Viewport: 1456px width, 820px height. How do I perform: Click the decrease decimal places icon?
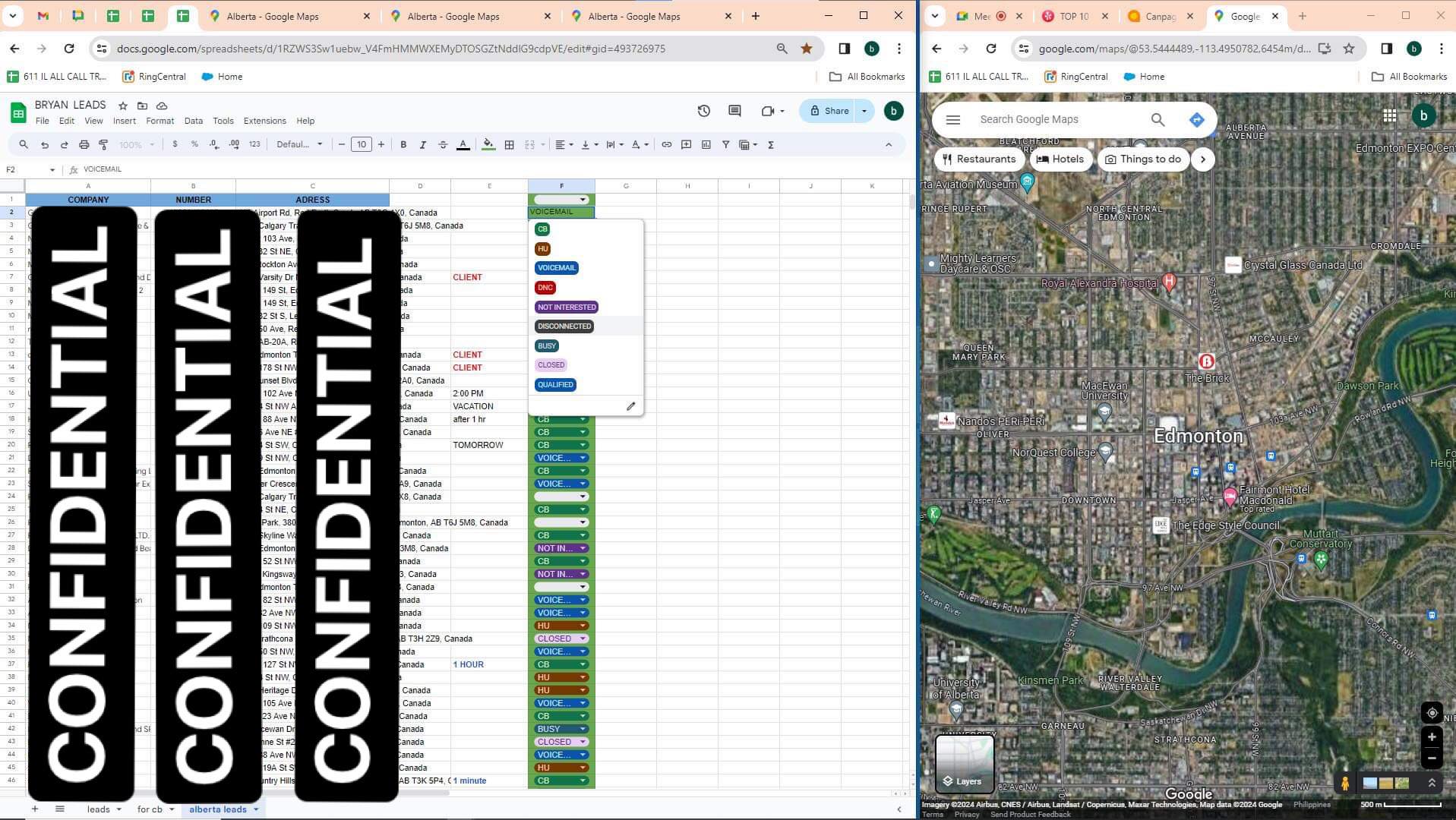point(214,144)
